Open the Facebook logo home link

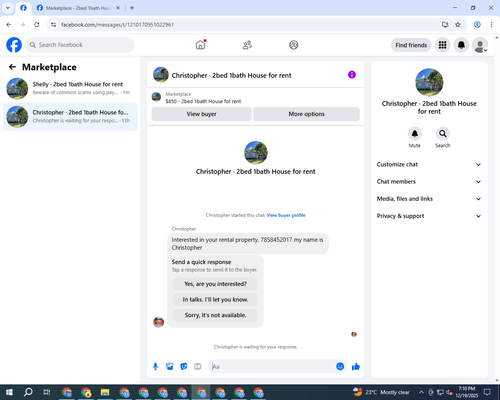point(14,45)
